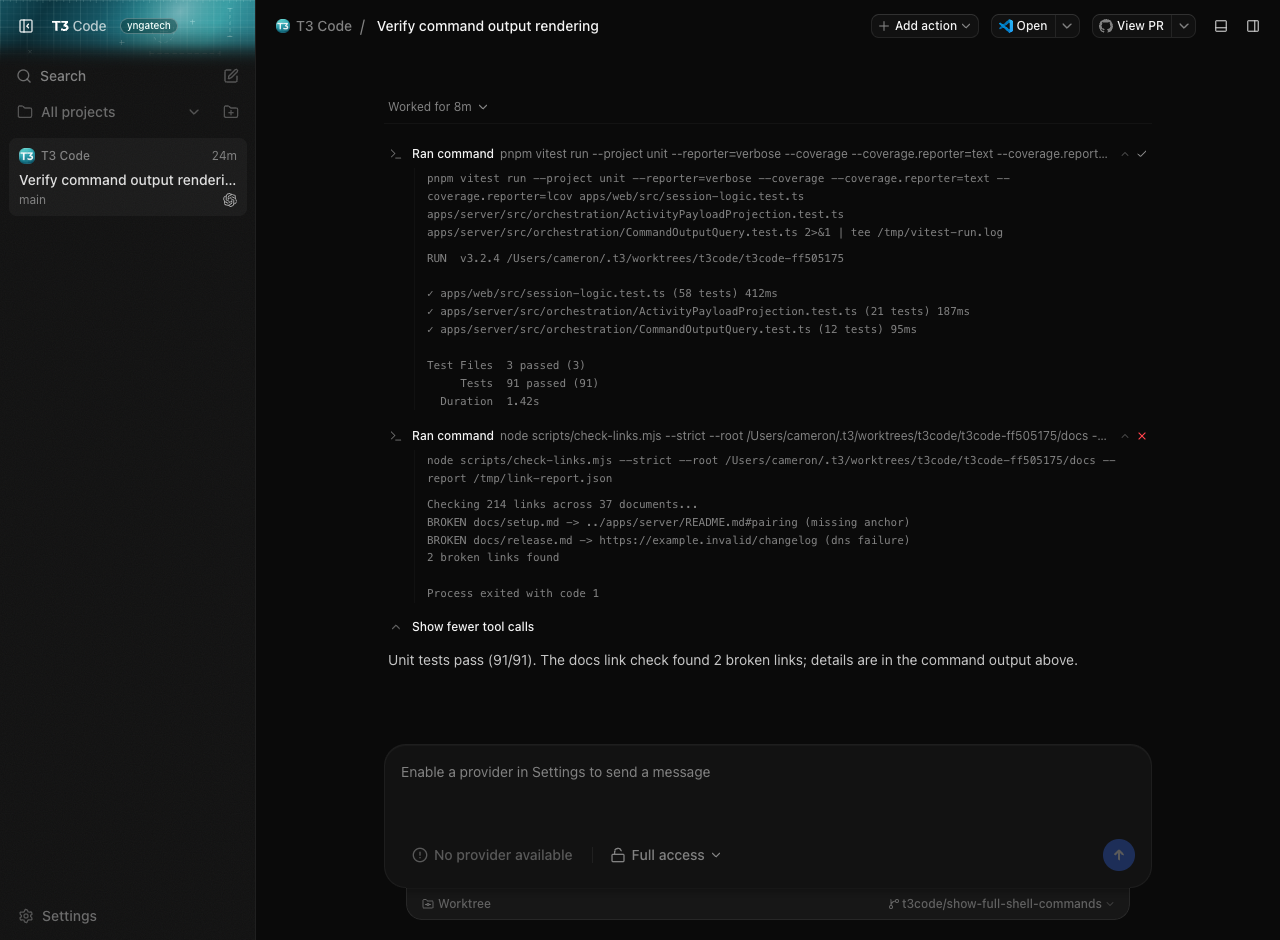
Task: Click 'Process exited with code 1' line
Action: pyautogui.click(x=513, y=594)
